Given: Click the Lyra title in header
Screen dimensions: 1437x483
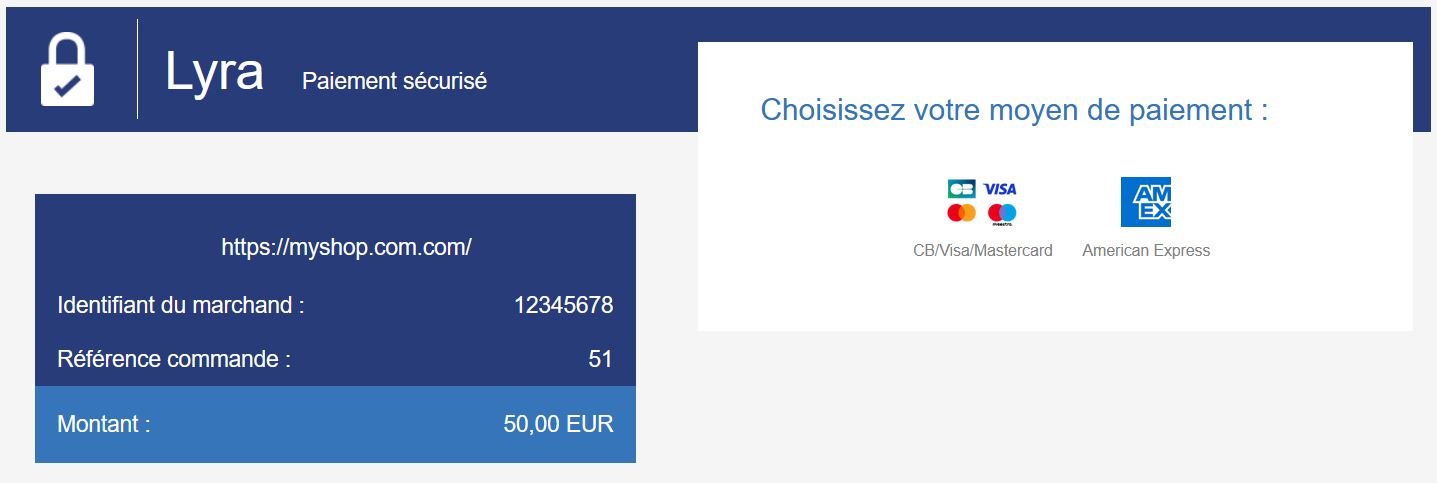Looking at the screenshot, I should pos(214,72).
